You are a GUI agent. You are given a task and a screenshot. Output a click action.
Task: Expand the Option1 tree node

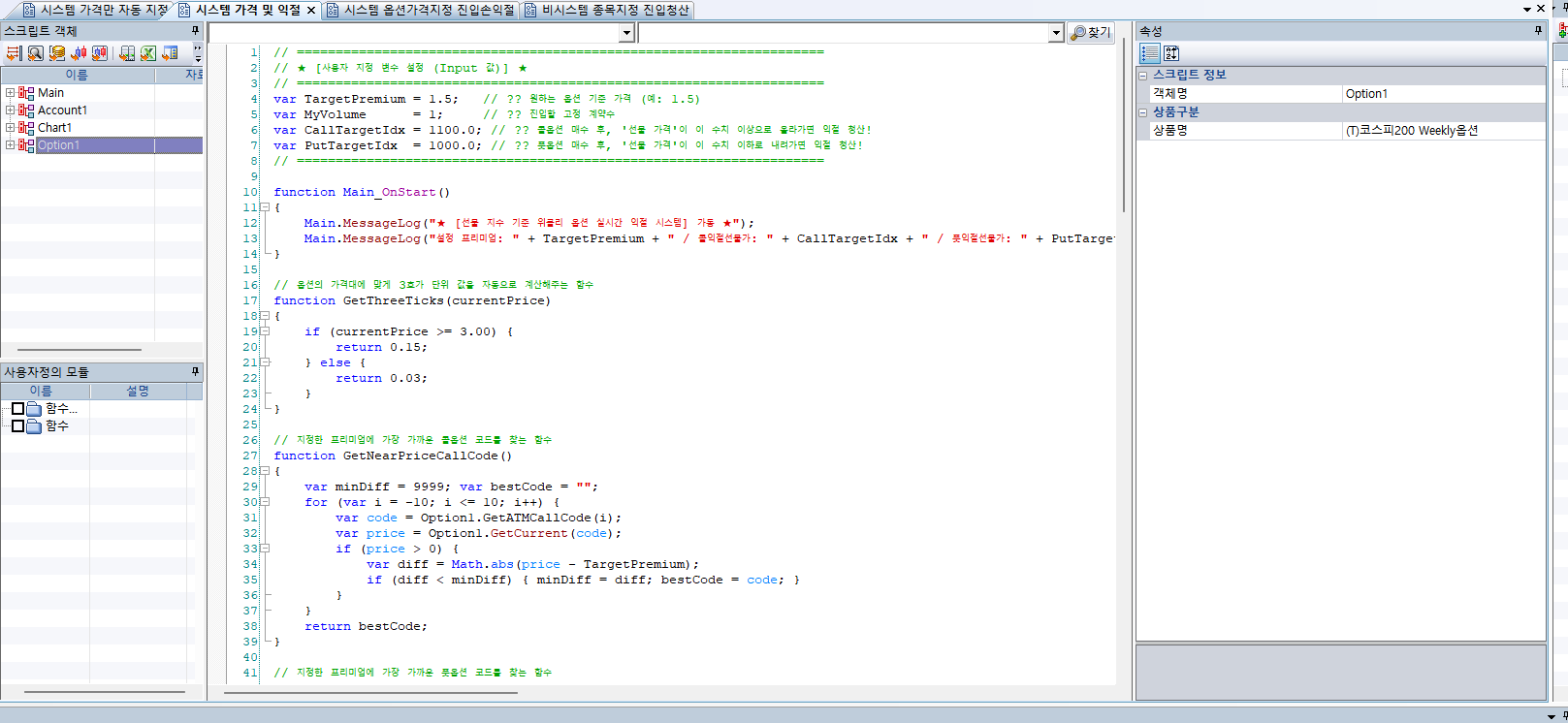click(x=10, y=145)
